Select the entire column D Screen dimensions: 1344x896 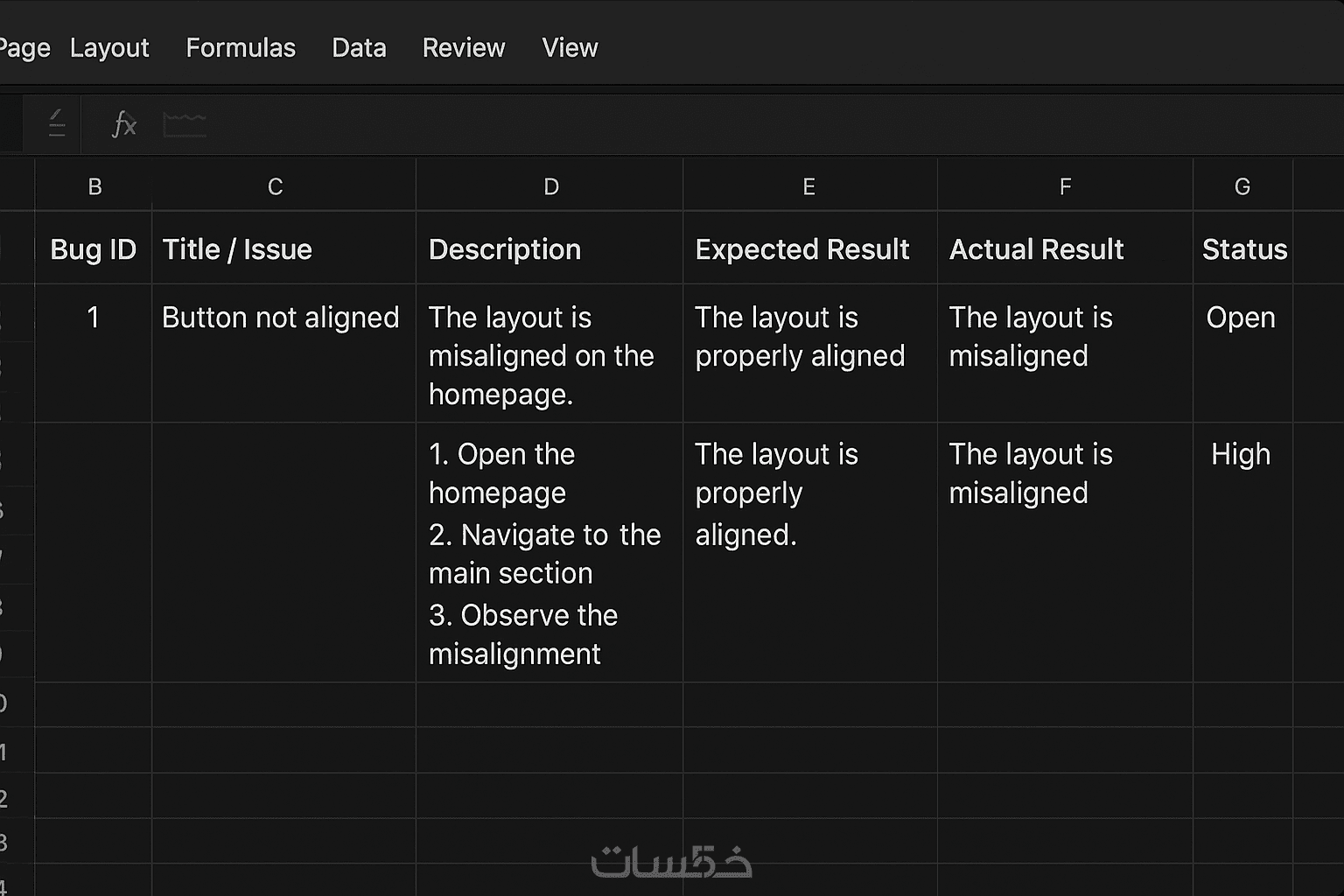550,186
